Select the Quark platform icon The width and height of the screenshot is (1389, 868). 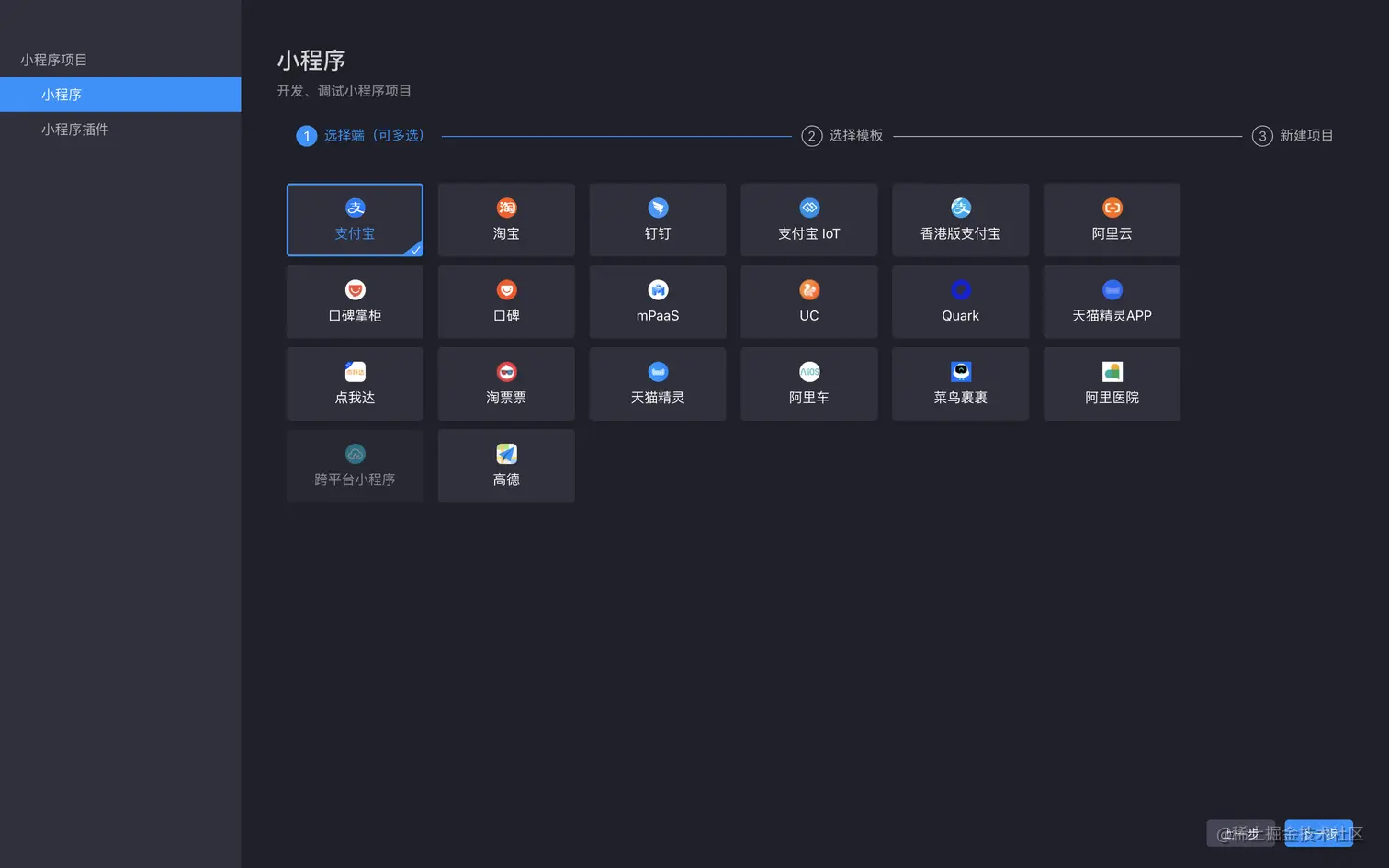[961, 290]
